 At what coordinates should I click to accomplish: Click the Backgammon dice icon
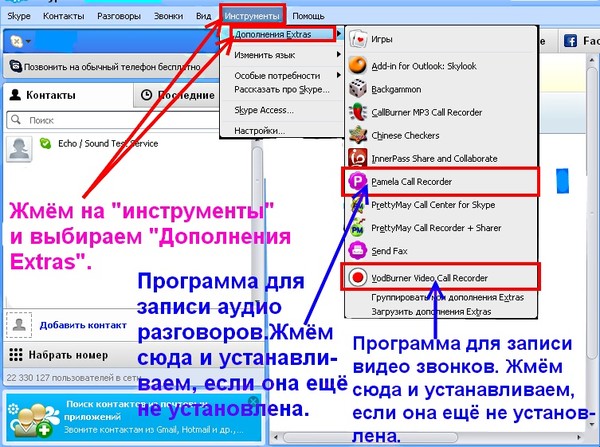tap(358, 88)
